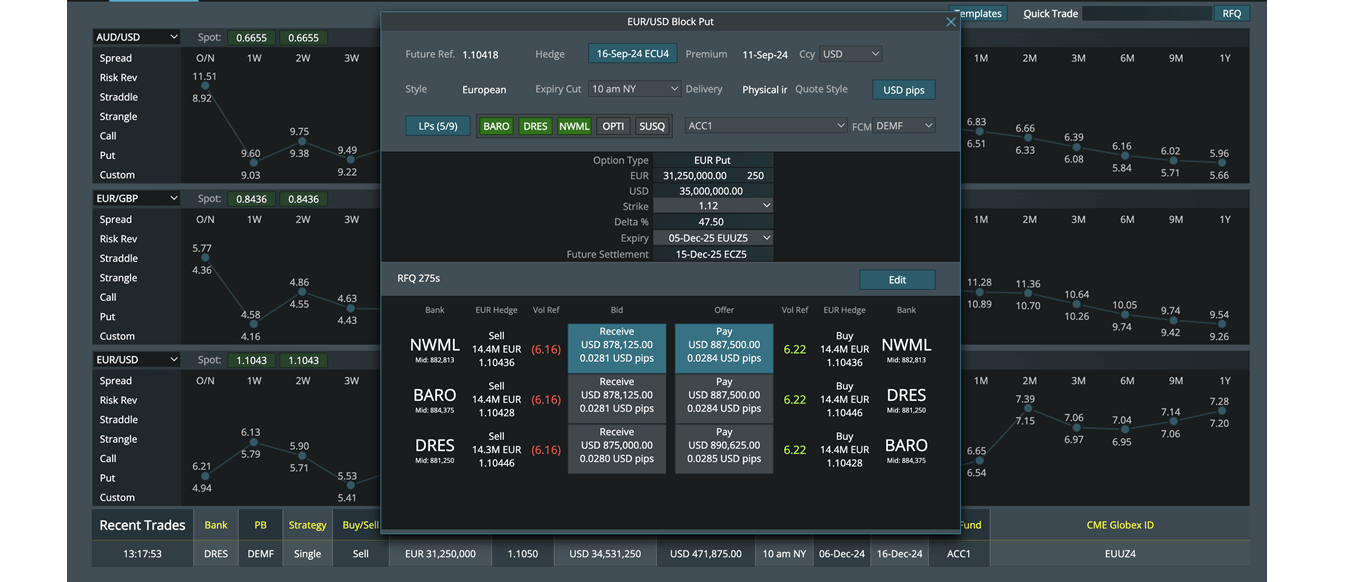Expand the ACC1 account dropdown in dialog
Image resolution: width=1345 pixels, height=582 pixels.
point(766,126)
